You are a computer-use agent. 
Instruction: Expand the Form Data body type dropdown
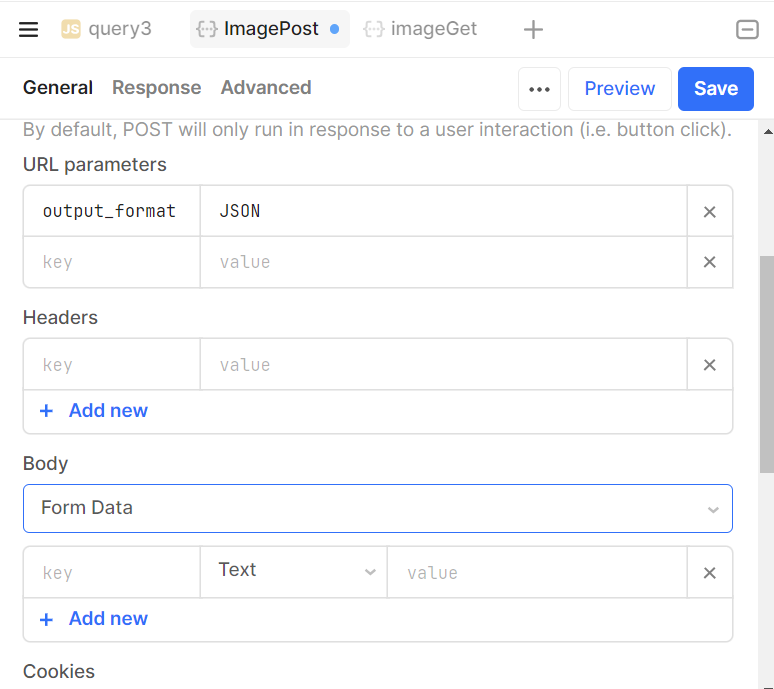pyautogui.click(x=377, y=508)
